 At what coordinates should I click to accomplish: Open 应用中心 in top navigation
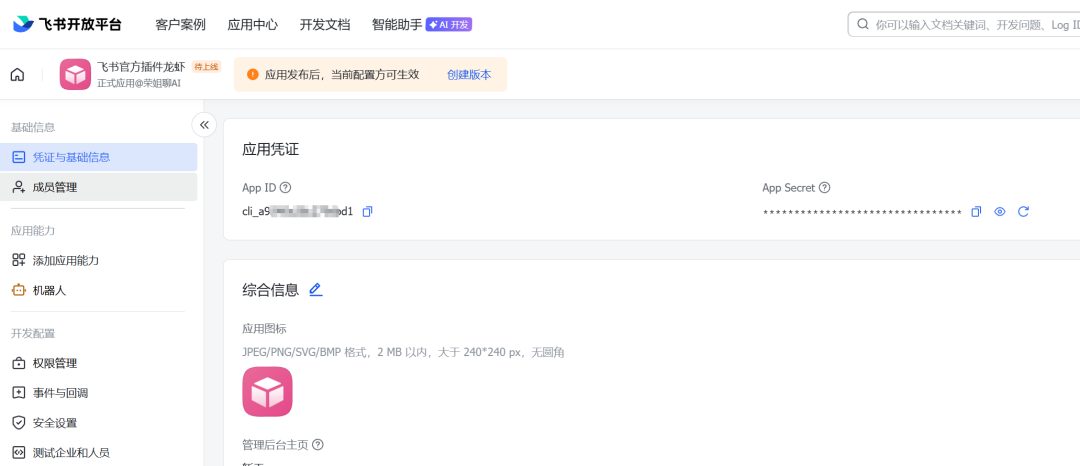coord(253,25)
